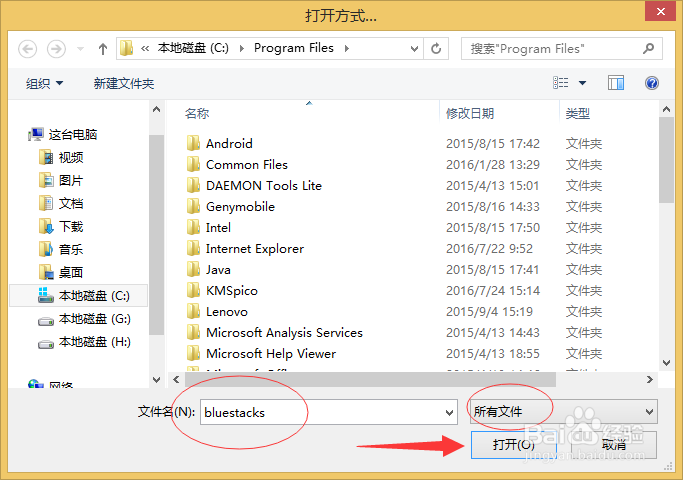This screenshot has height=480, width=683.
Task: Select 本地磁盘 (C:) in the address path
Action: (x=193, y=48)
